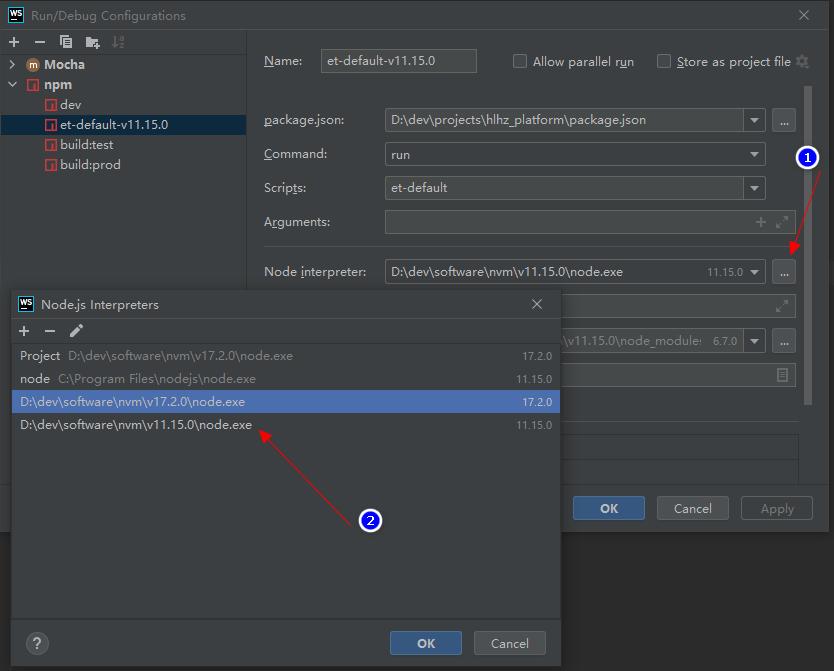Select D:\dev\software\nvm\v11.15.0\node.exe interpreter row
This screenshot has height=671, width=834.
coord(286,425)
